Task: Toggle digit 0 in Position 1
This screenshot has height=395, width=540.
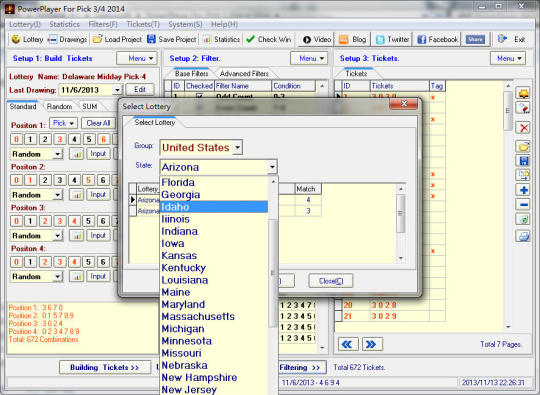Action: coord(16,139)
